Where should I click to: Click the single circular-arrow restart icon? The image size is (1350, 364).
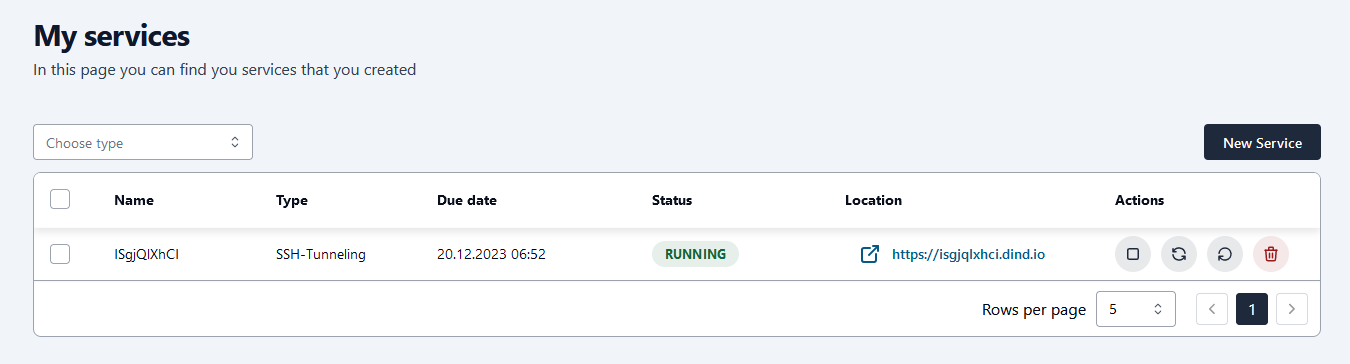(1225, 254)
